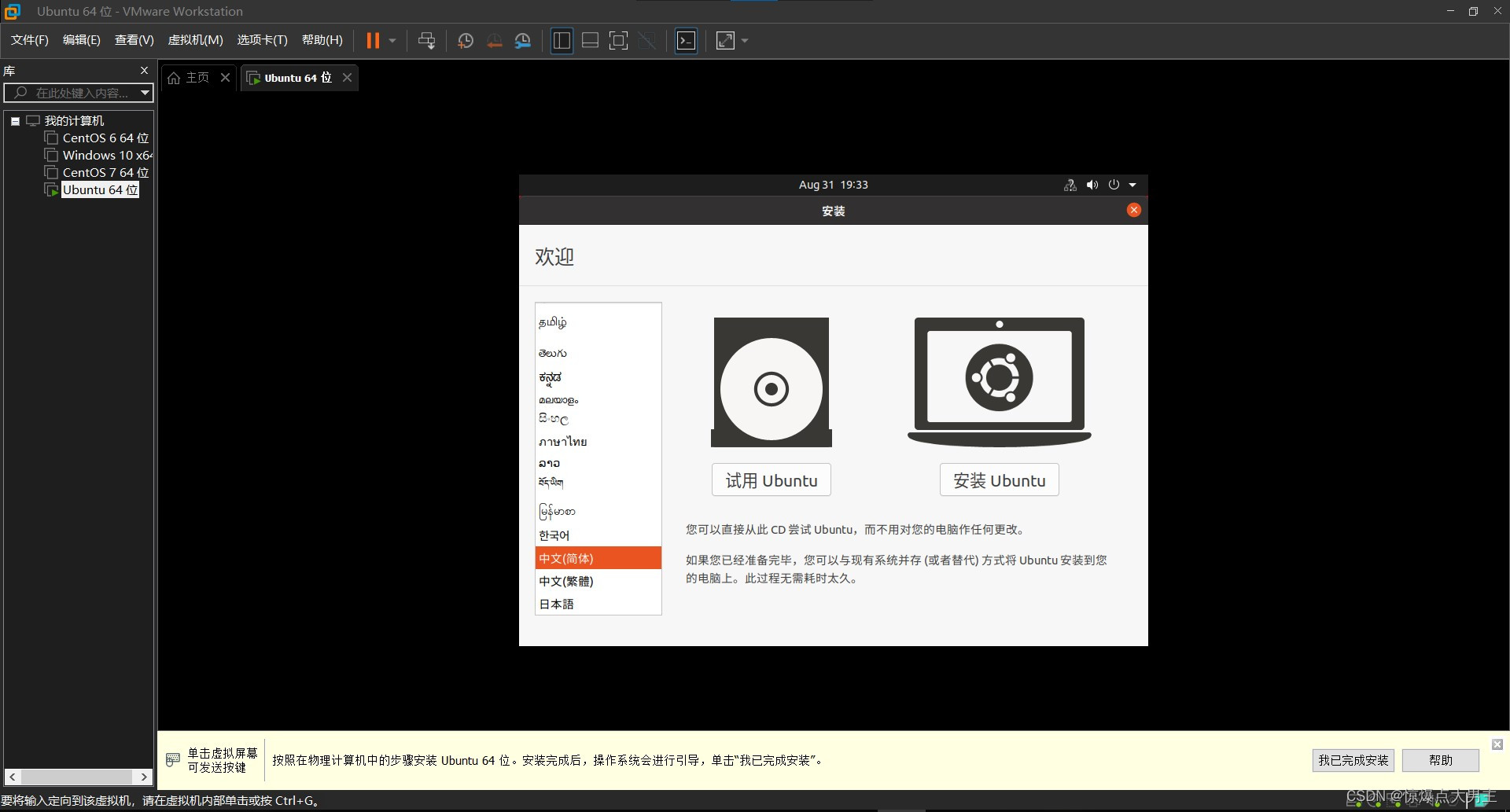This screenshot has width=1510, height=812.
Task: Toggle the library sidebar view icon
Action: 562,40
